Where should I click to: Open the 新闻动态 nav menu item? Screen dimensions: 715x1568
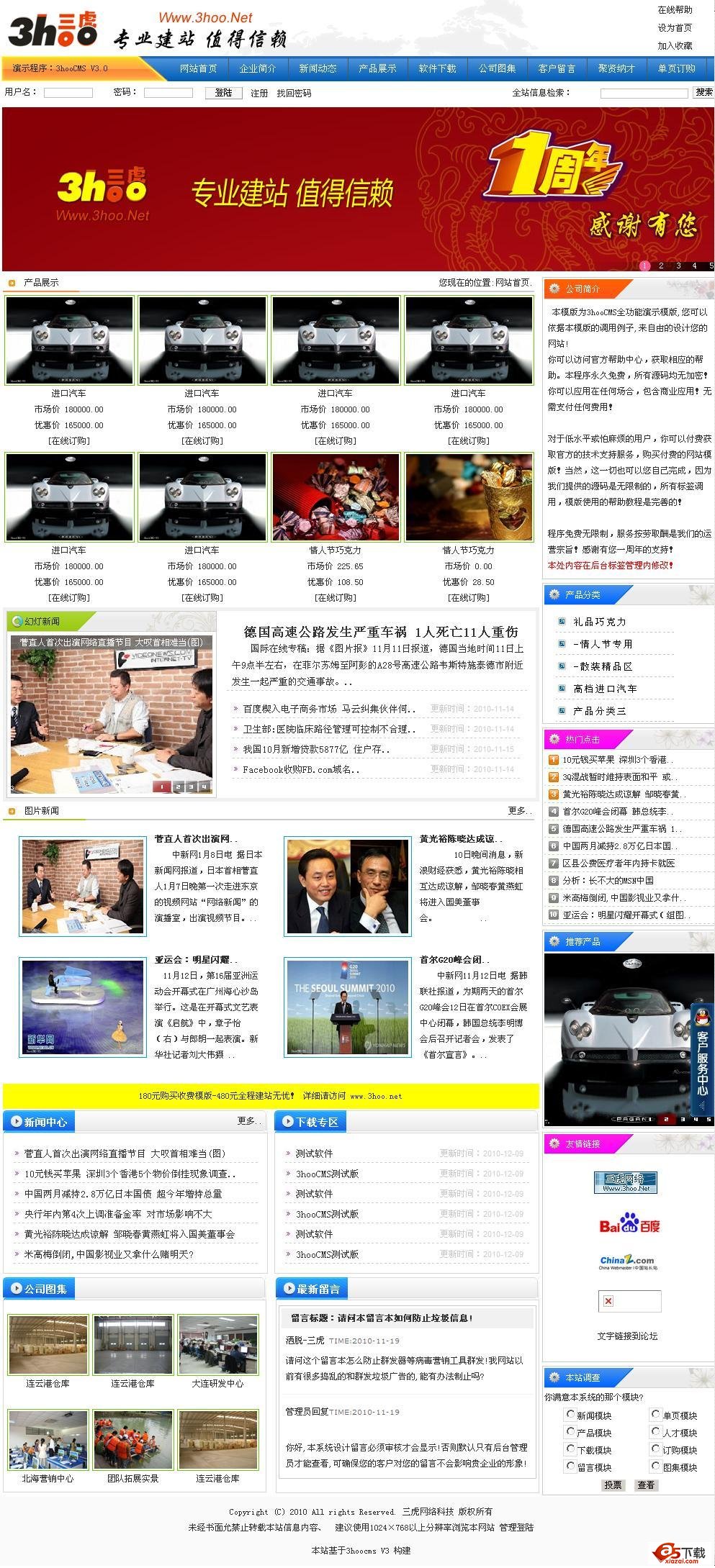(x=318, y=68)
